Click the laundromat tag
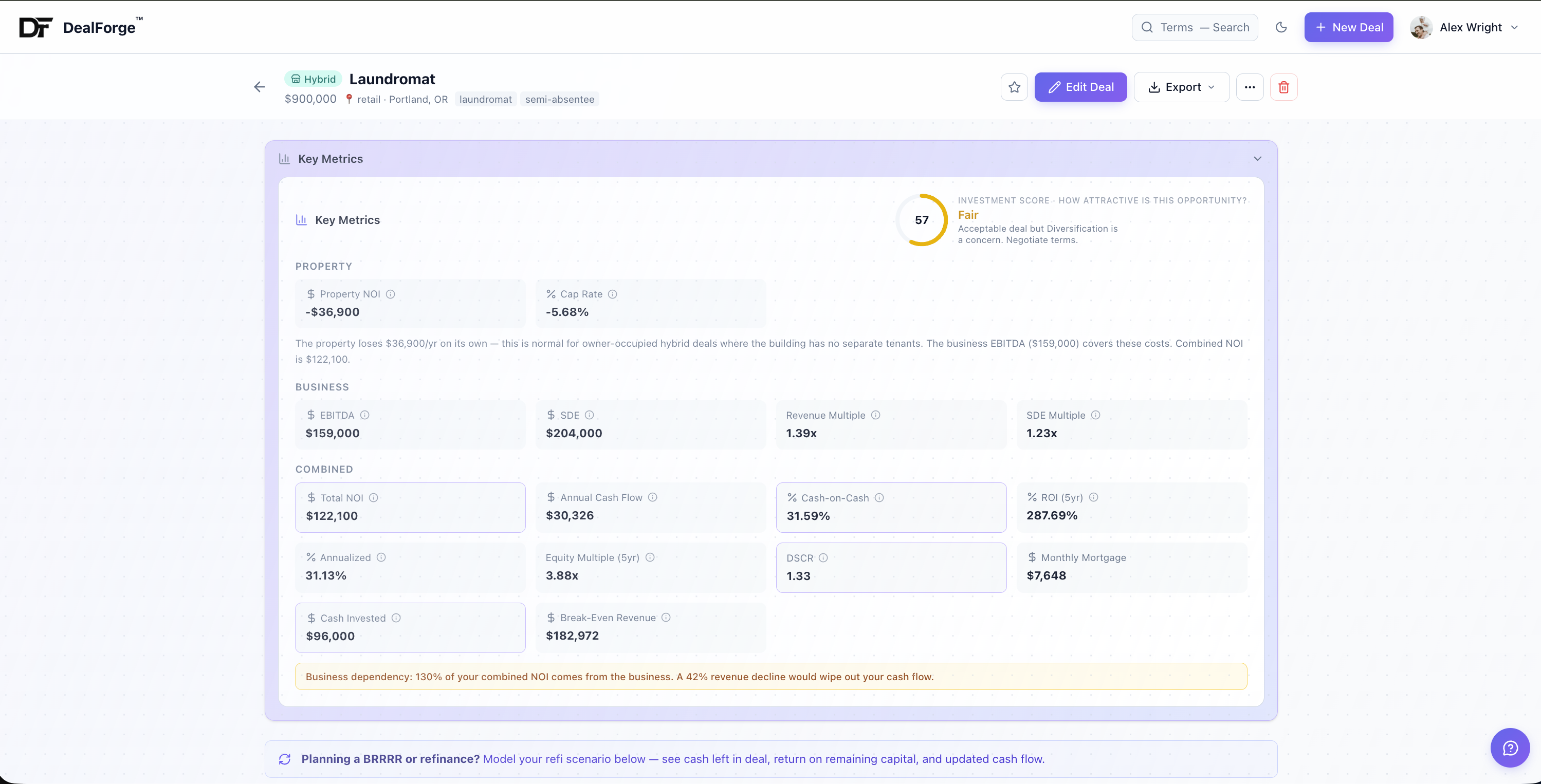Screen dimensions: 1541x784 pyautogui.click(x=485, y=99)
